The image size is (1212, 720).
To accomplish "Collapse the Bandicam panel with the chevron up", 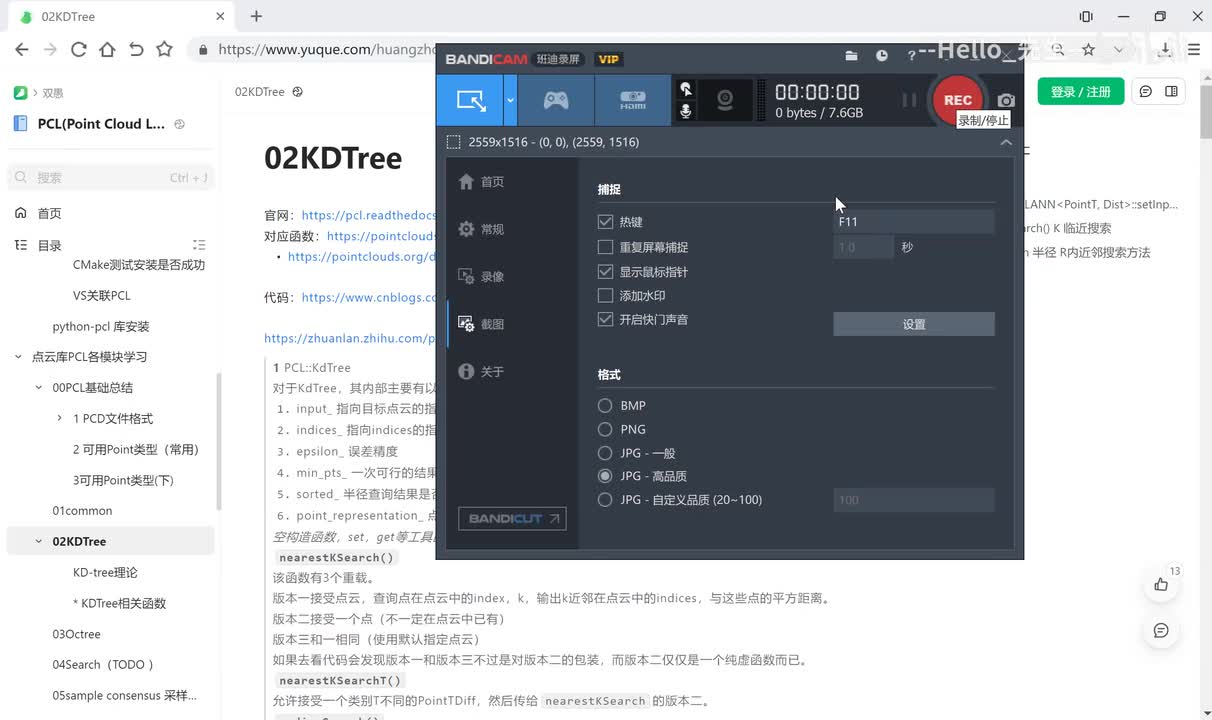I will [x=1006, y=142].
